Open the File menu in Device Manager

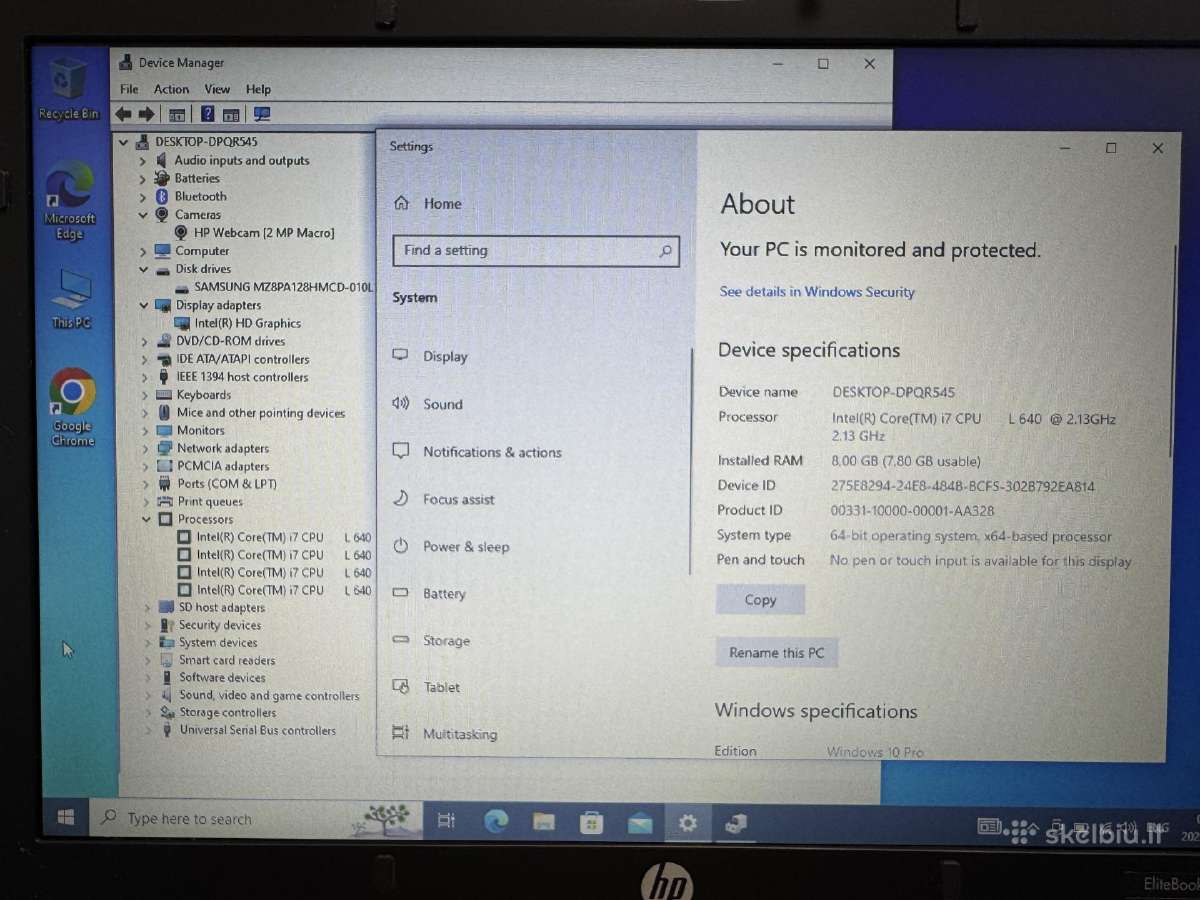coord(129,89)
